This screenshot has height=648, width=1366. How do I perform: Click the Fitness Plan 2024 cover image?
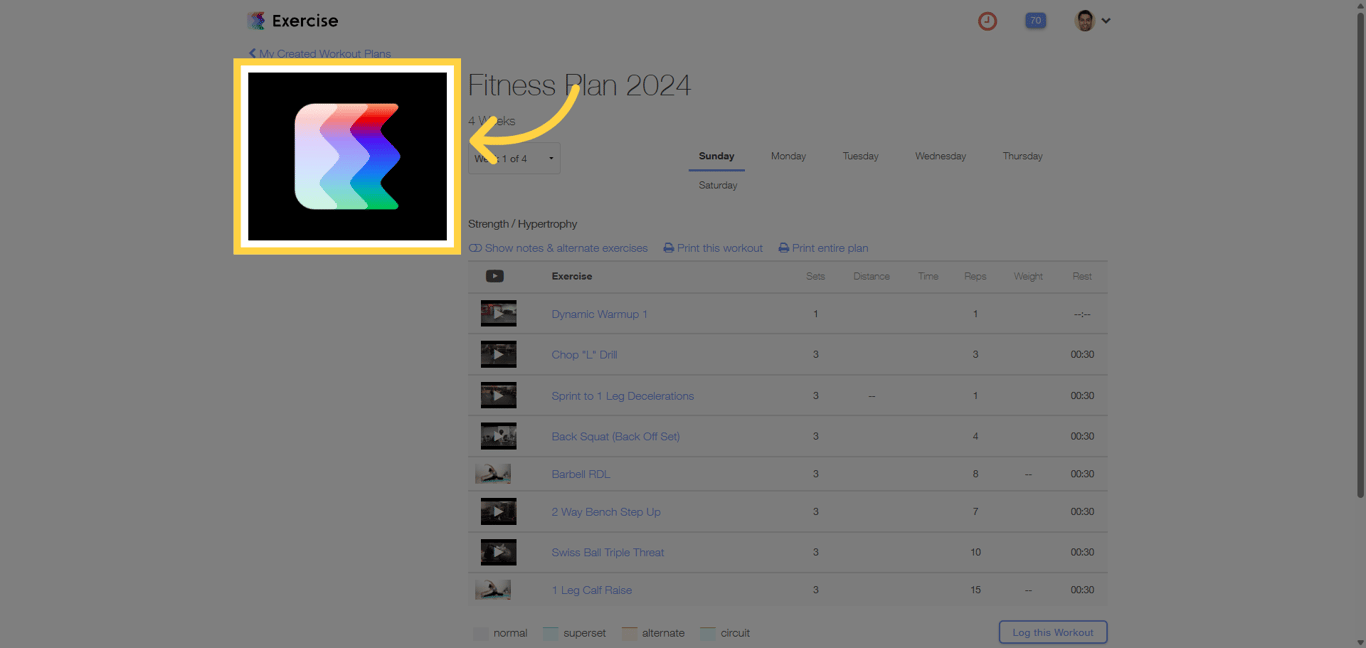347,156
